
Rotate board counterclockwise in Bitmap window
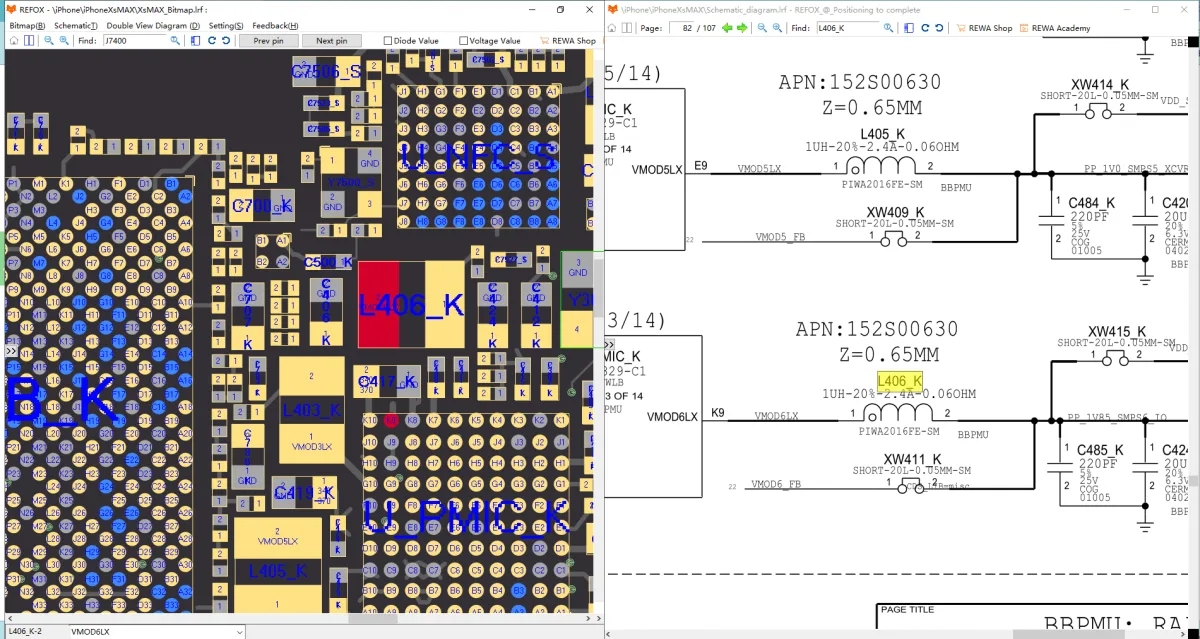tap(226, 41)
